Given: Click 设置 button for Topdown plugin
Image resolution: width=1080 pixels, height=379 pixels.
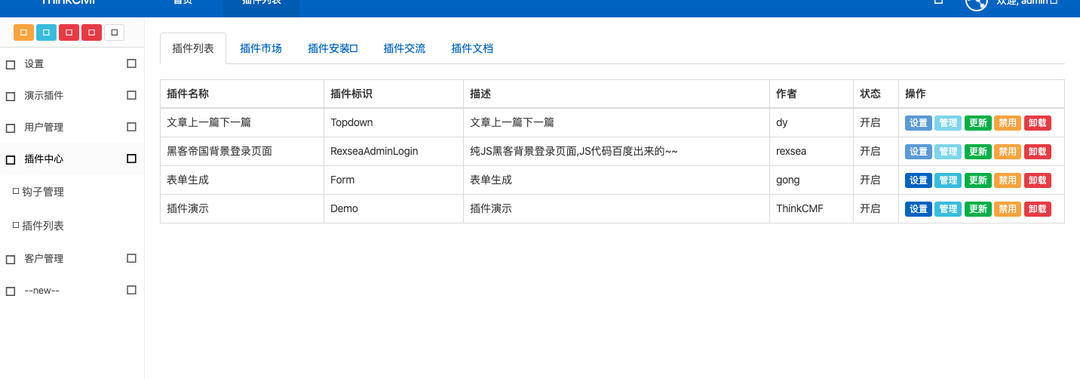Looking at the screenshot, I should tap(918, 123).
